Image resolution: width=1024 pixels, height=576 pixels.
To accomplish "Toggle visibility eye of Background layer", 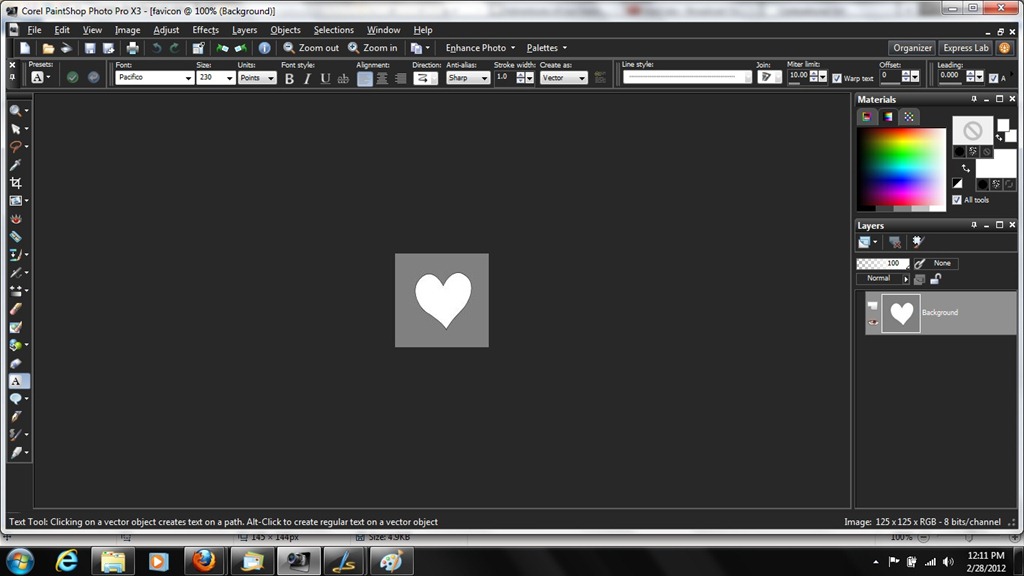I will (873, 322).
